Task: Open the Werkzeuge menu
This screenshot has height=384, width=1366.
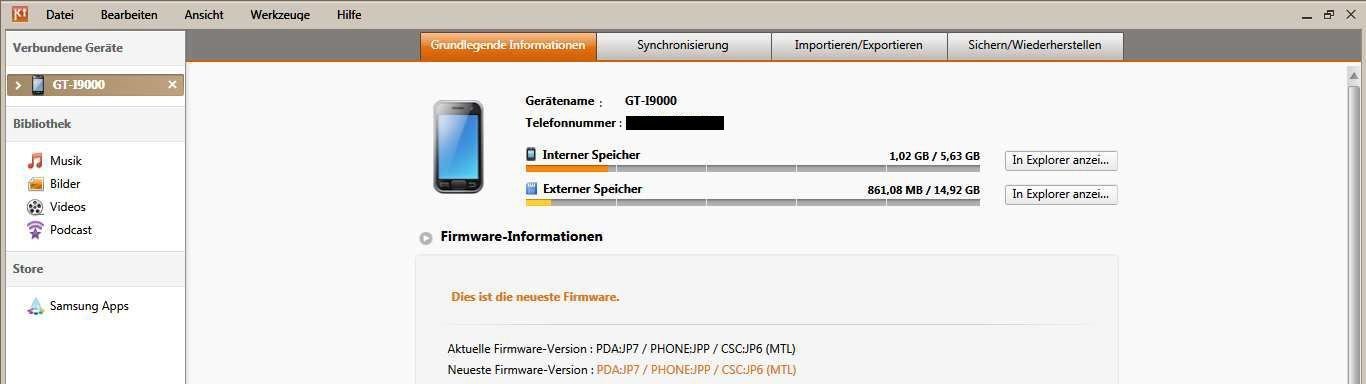Action: [280, 15]
